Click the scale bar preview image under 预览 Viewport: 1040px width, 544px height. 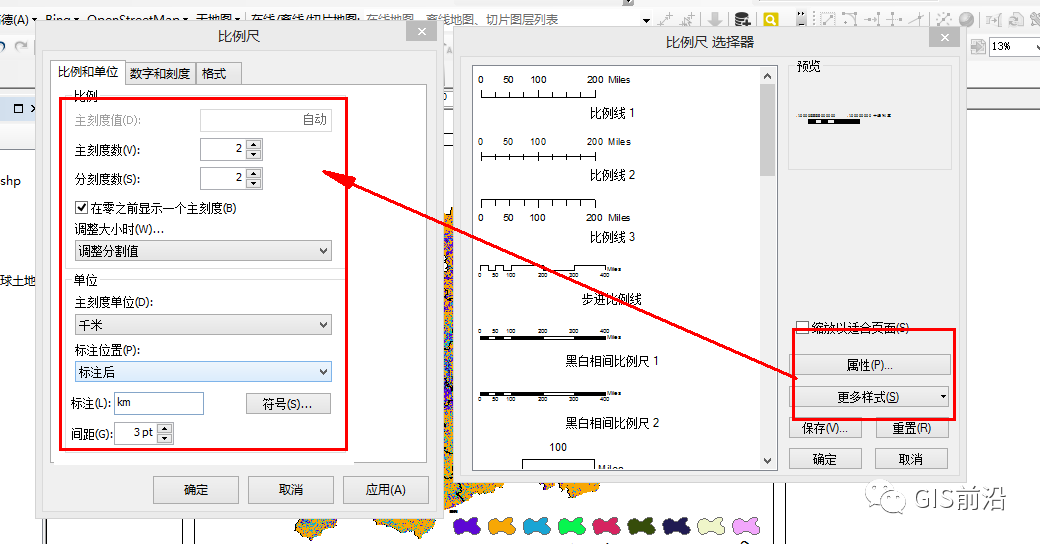click(x=844, y=118)
